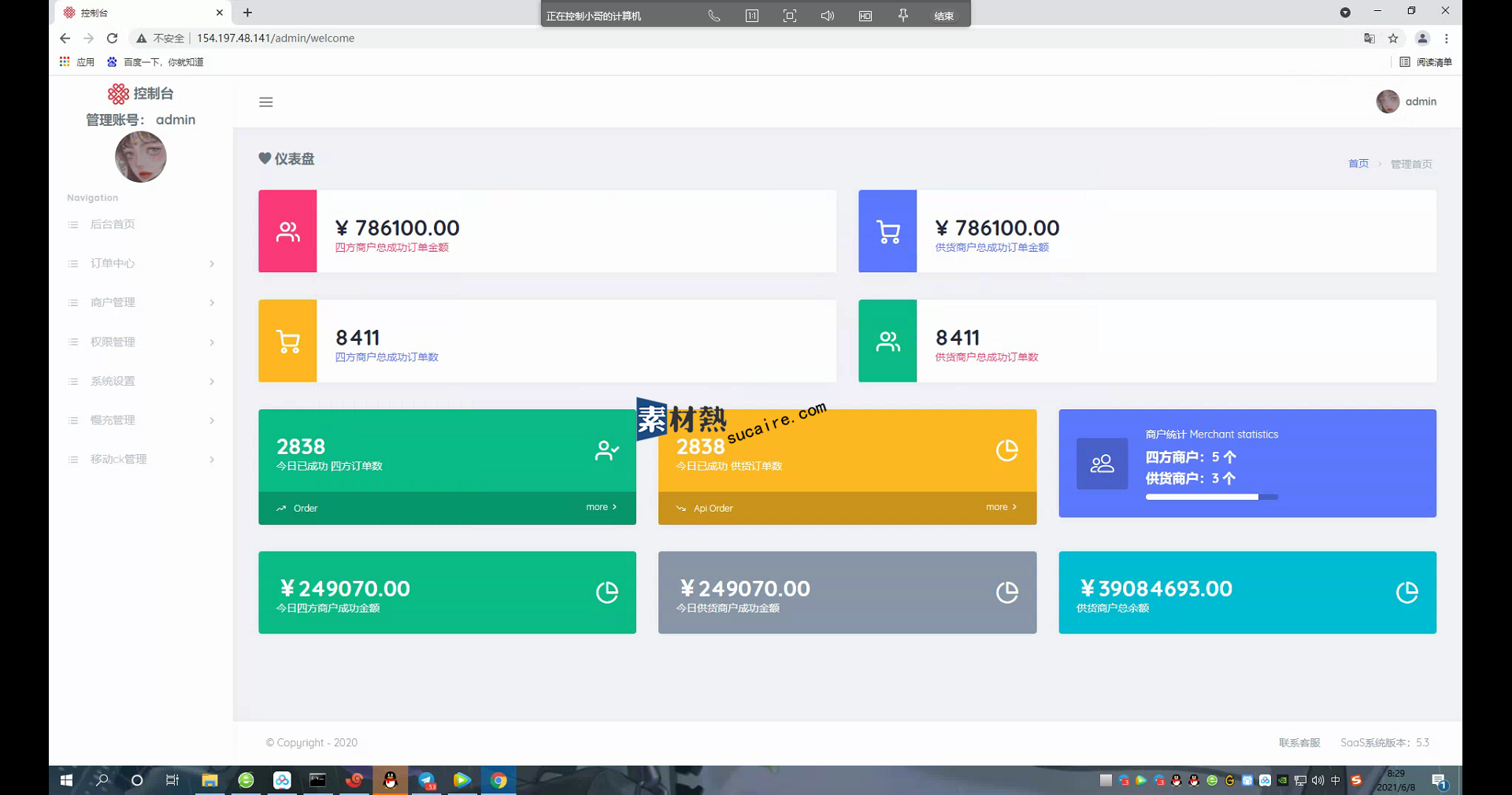Select the 控制台 browser tab

point(142,13)
